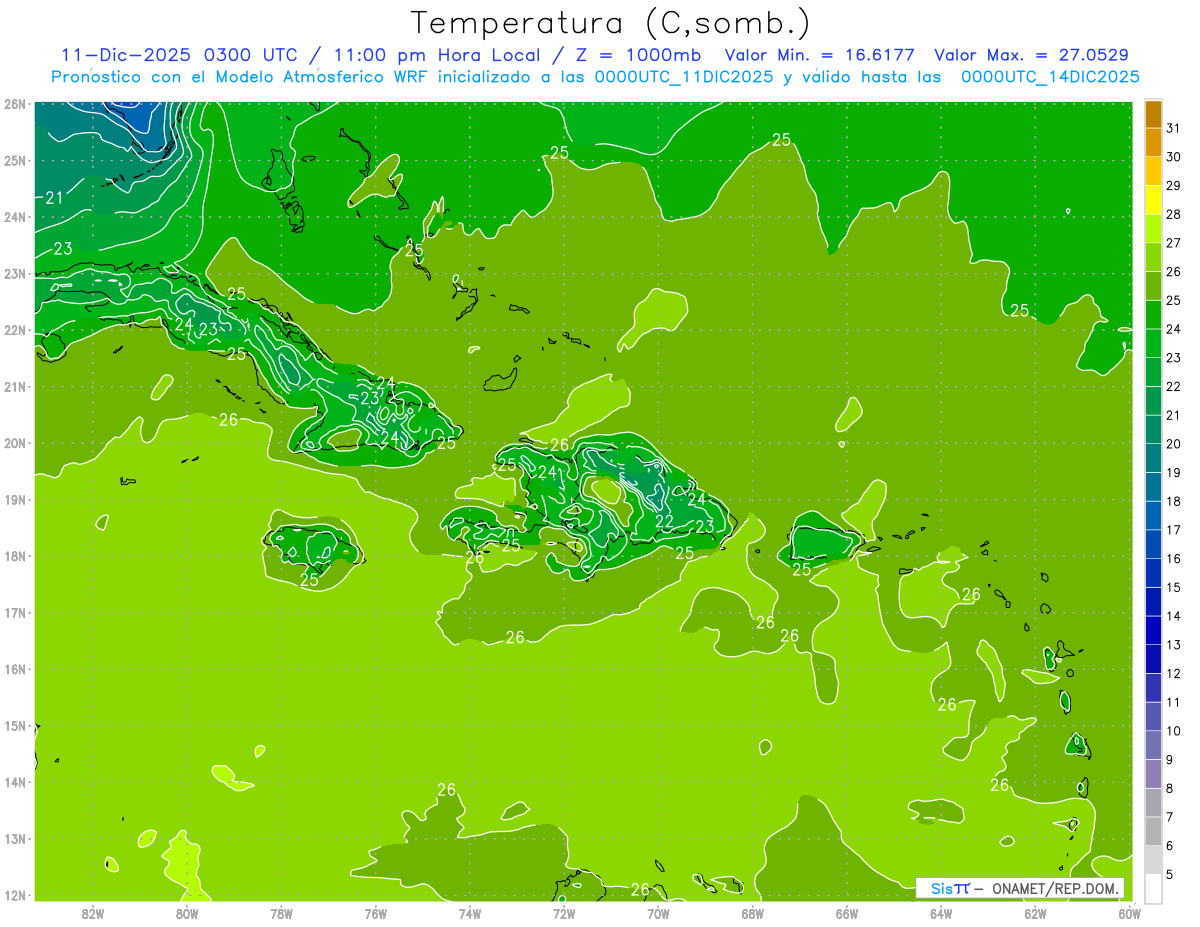
Task: Click the '24N' latitude axis label
Action: coord(15,217)
